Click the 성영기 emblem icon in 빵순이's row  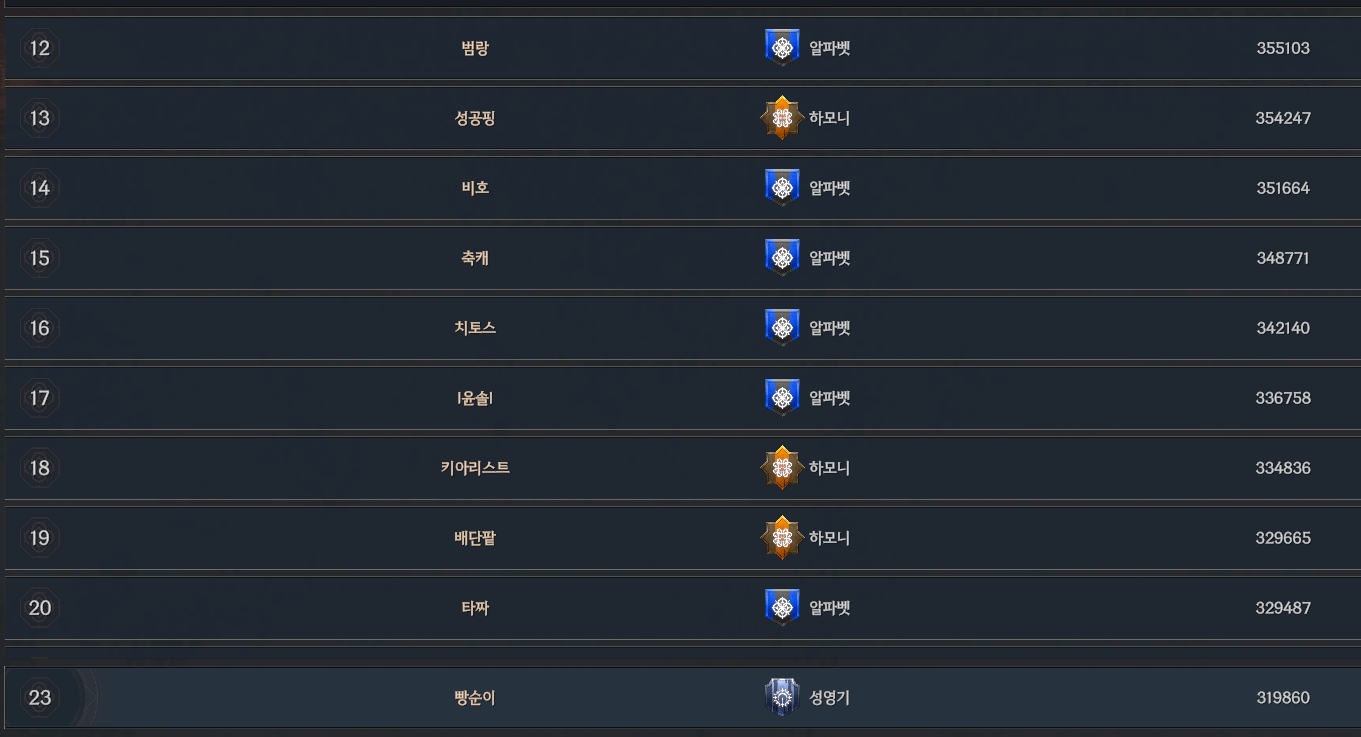781,697
